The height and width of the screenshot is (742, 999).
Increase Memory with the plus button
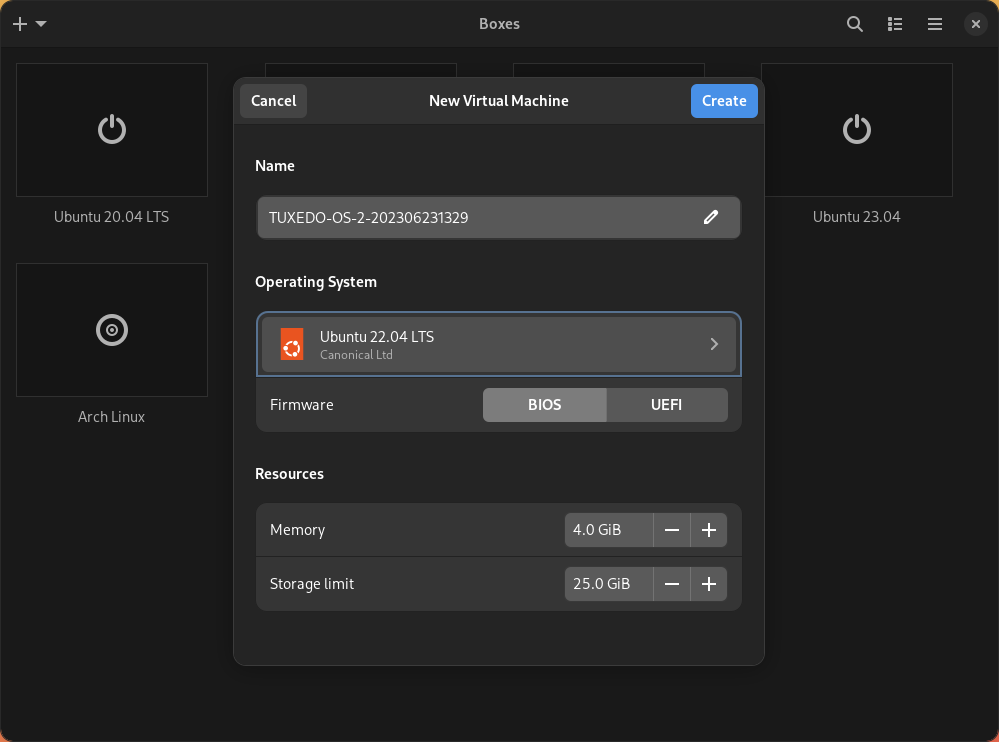click(x=708, y=530)
